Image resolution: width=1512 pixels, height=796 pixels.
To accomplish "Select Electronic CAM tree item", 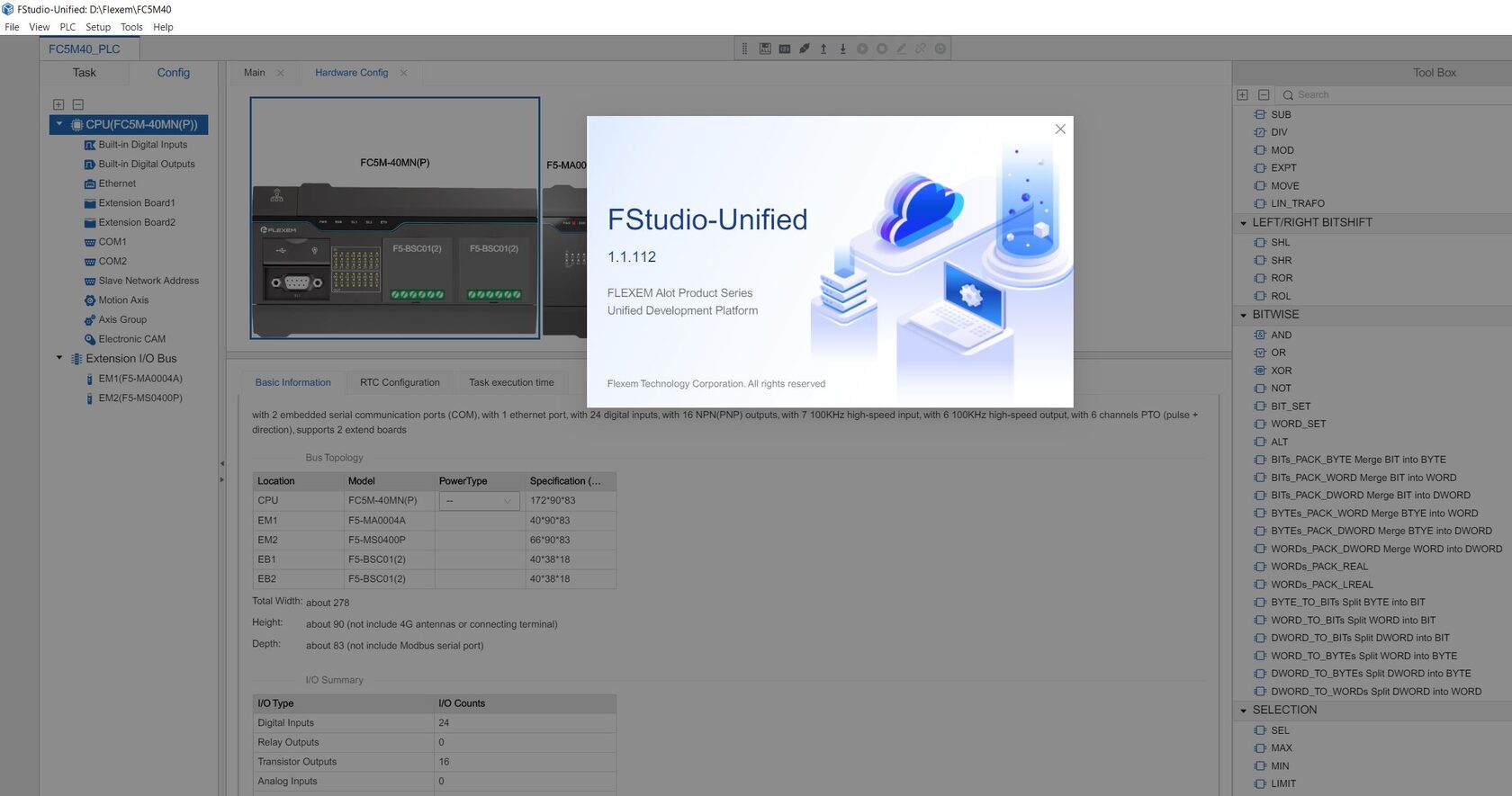I will (x=132, y=339).
